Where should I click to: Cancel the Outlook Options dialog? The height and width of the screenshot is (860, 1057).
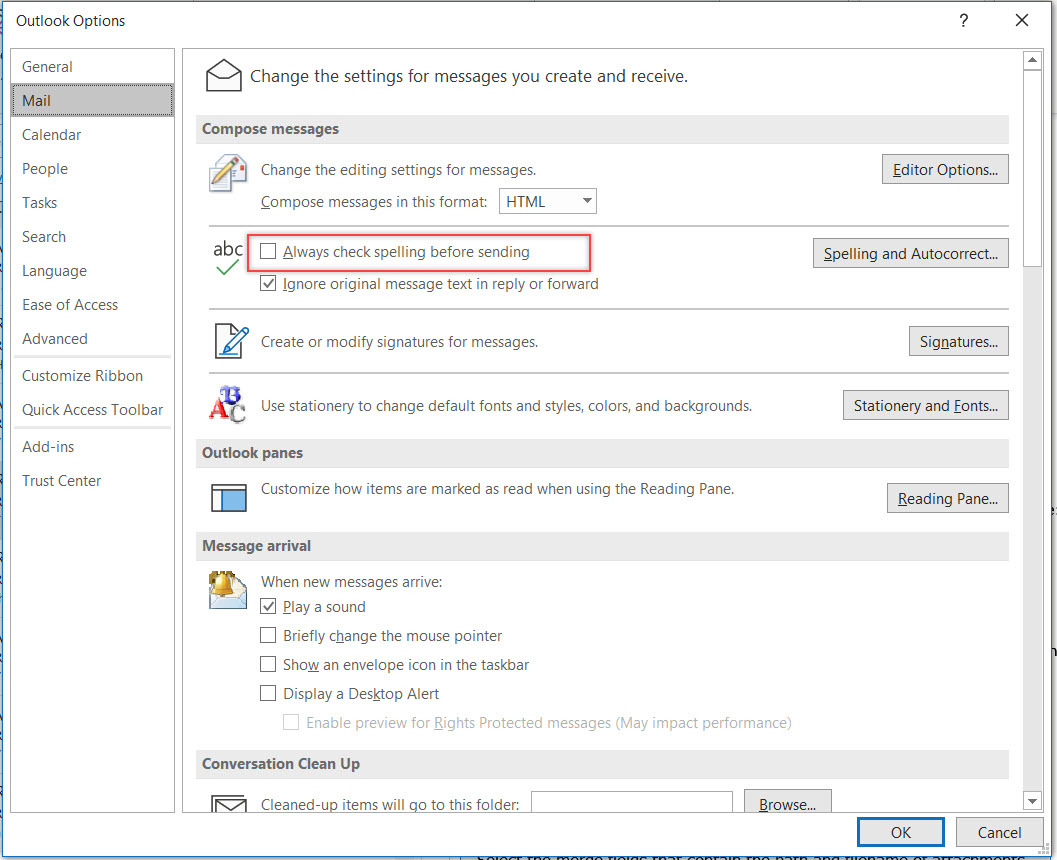(999, 832)
